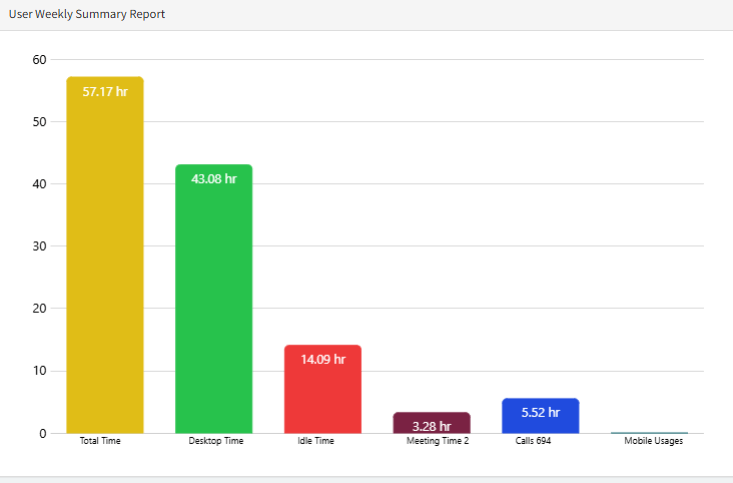Click the Calls 694 axis label
733x483 pixels.
[x=533, y=441]
